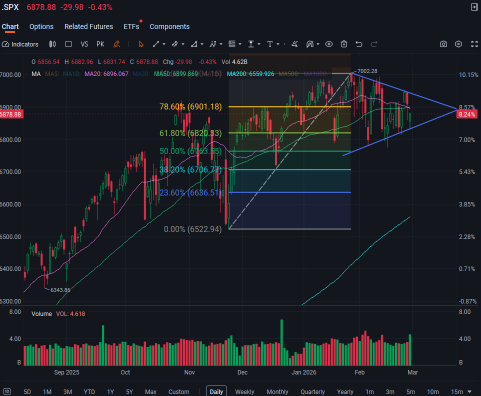
Task: Expand the channel tool dropdown arrow
Action: [x=183, y=44]
